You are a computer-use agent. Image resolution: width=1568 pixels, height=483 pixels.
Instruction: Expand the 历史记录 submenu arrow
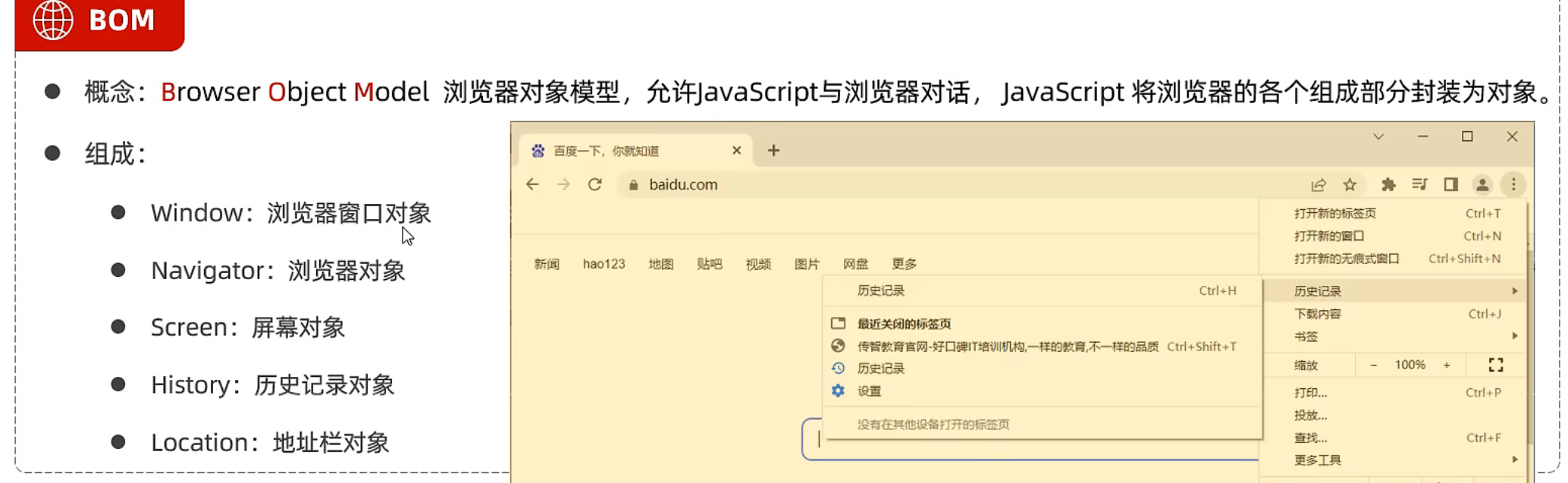point(1514,290)
